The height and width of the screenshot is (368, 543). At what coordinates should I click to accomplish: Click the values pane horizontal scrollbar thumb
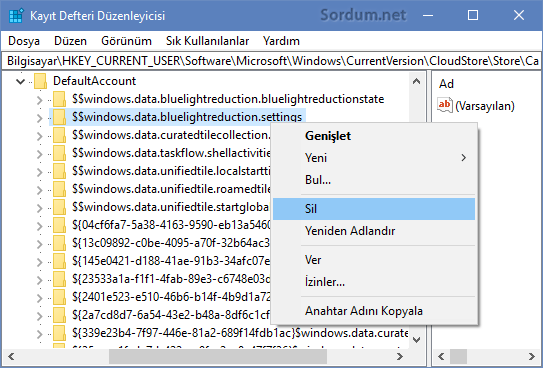tap(459, 357)
